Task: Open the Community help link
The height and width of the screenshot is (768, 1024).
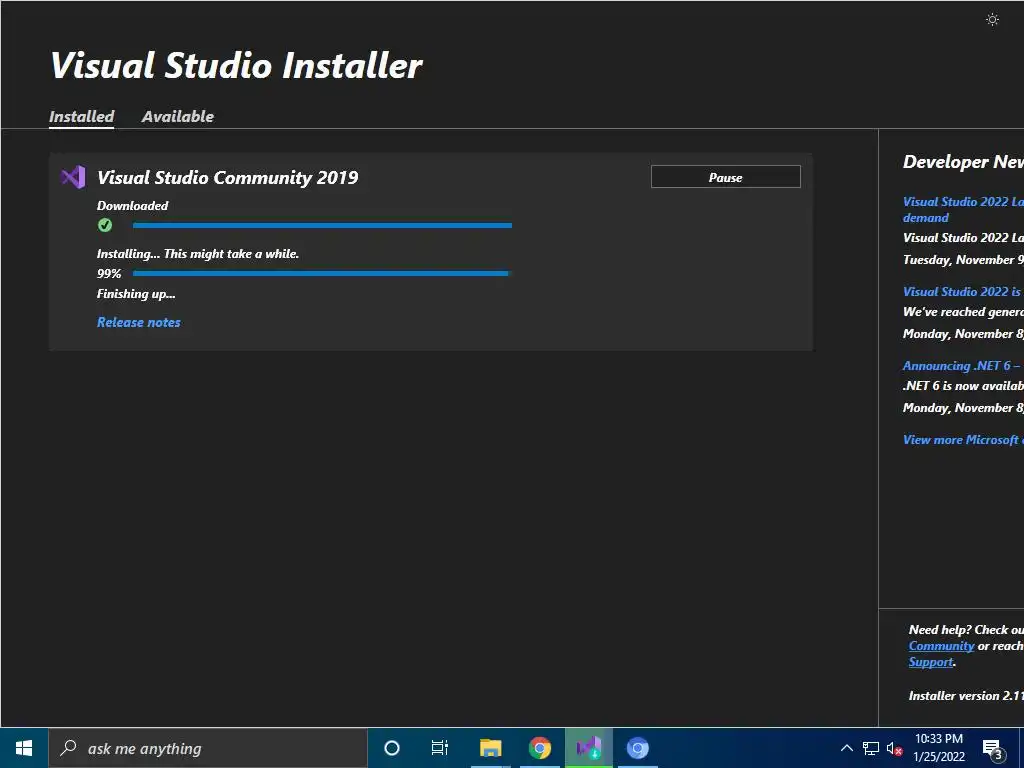Action: pyautogui.click(x=941, y=646)
